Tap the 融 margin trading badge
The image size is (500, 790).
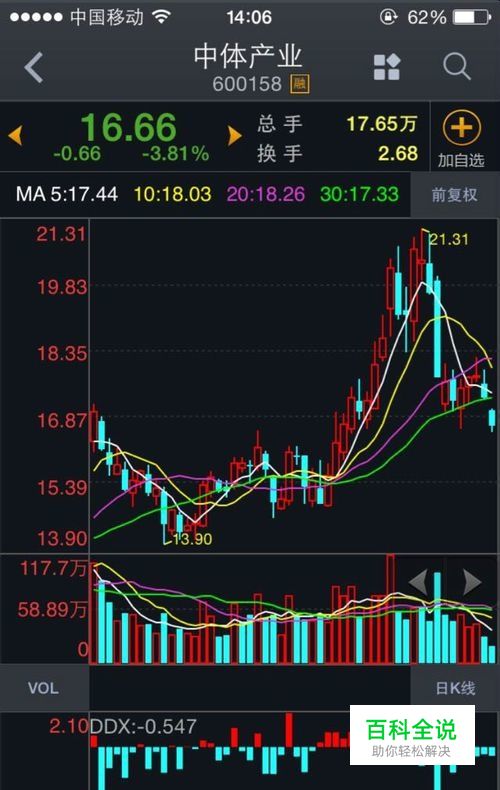click(x=299, y=84)
